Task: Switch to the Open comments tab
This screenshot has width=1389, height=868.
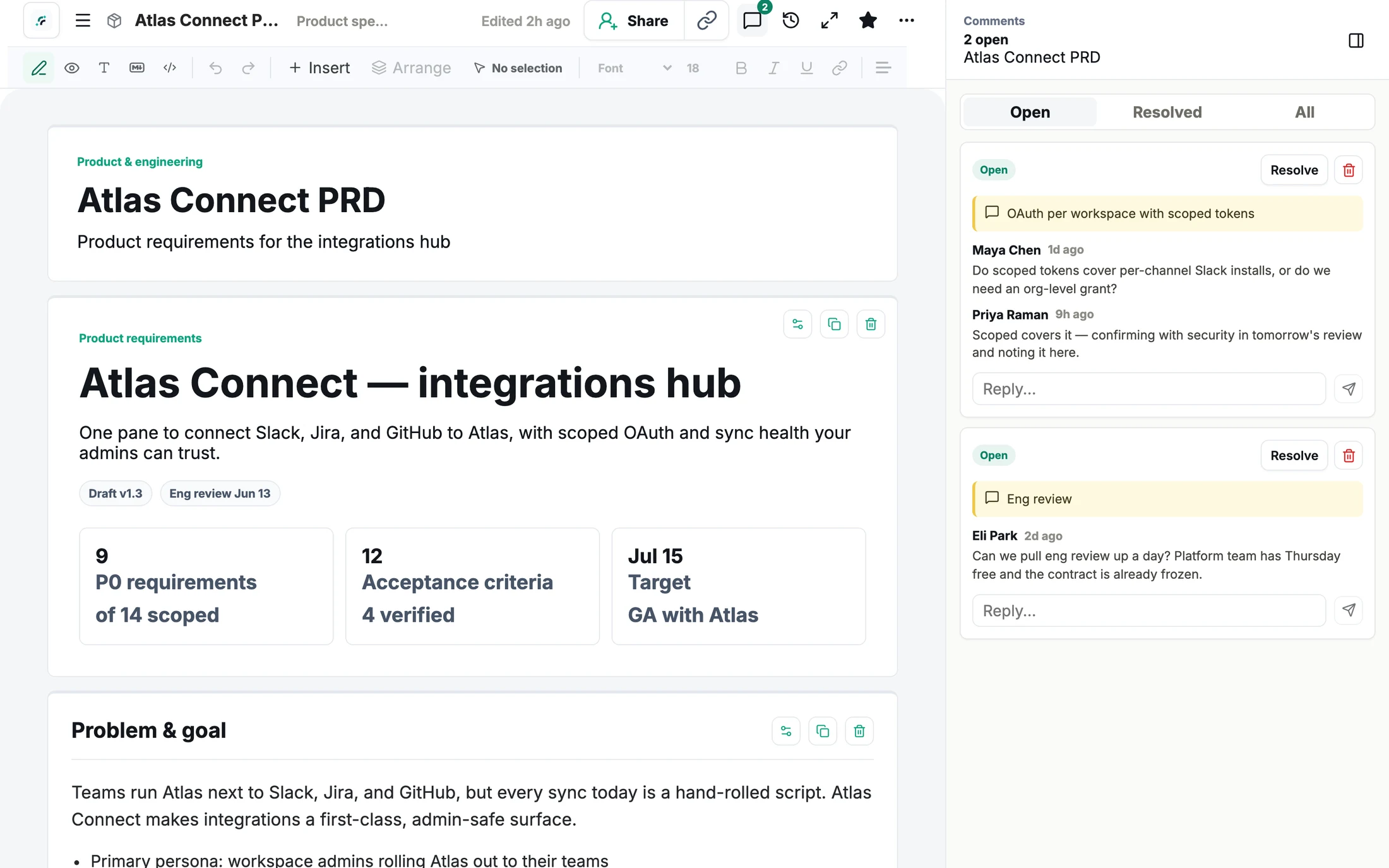Action: click(1030, 112)
